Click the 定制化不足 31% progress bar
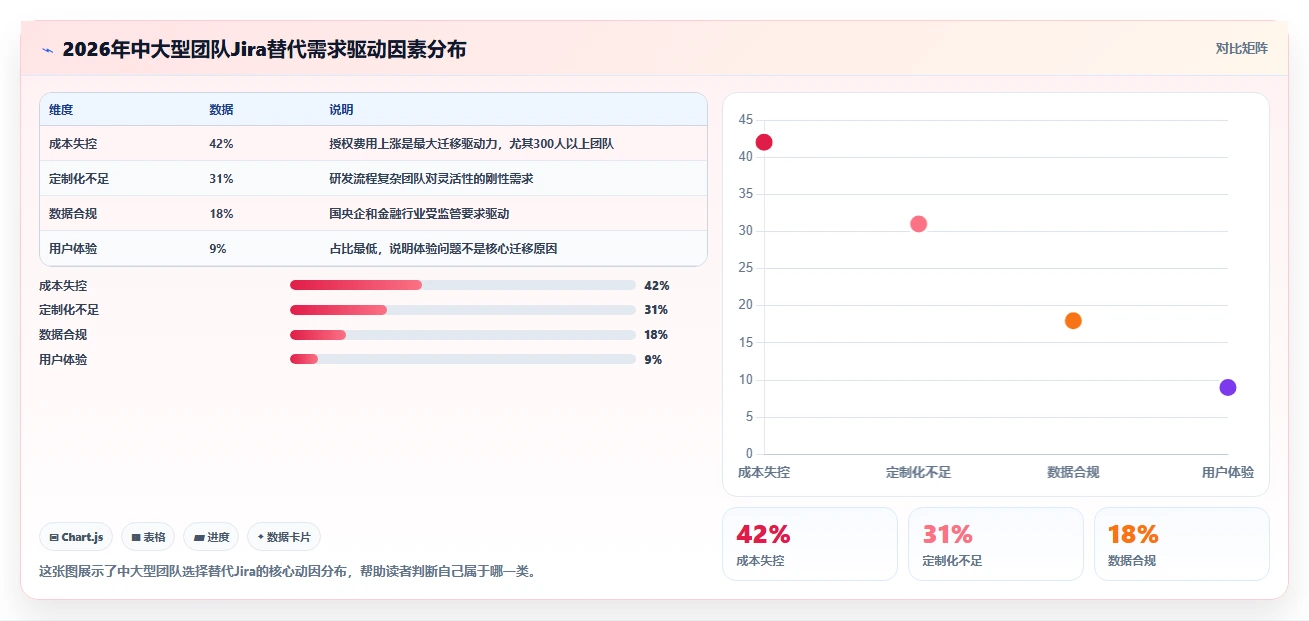The image size is (1309, 621). click(463, 310)
